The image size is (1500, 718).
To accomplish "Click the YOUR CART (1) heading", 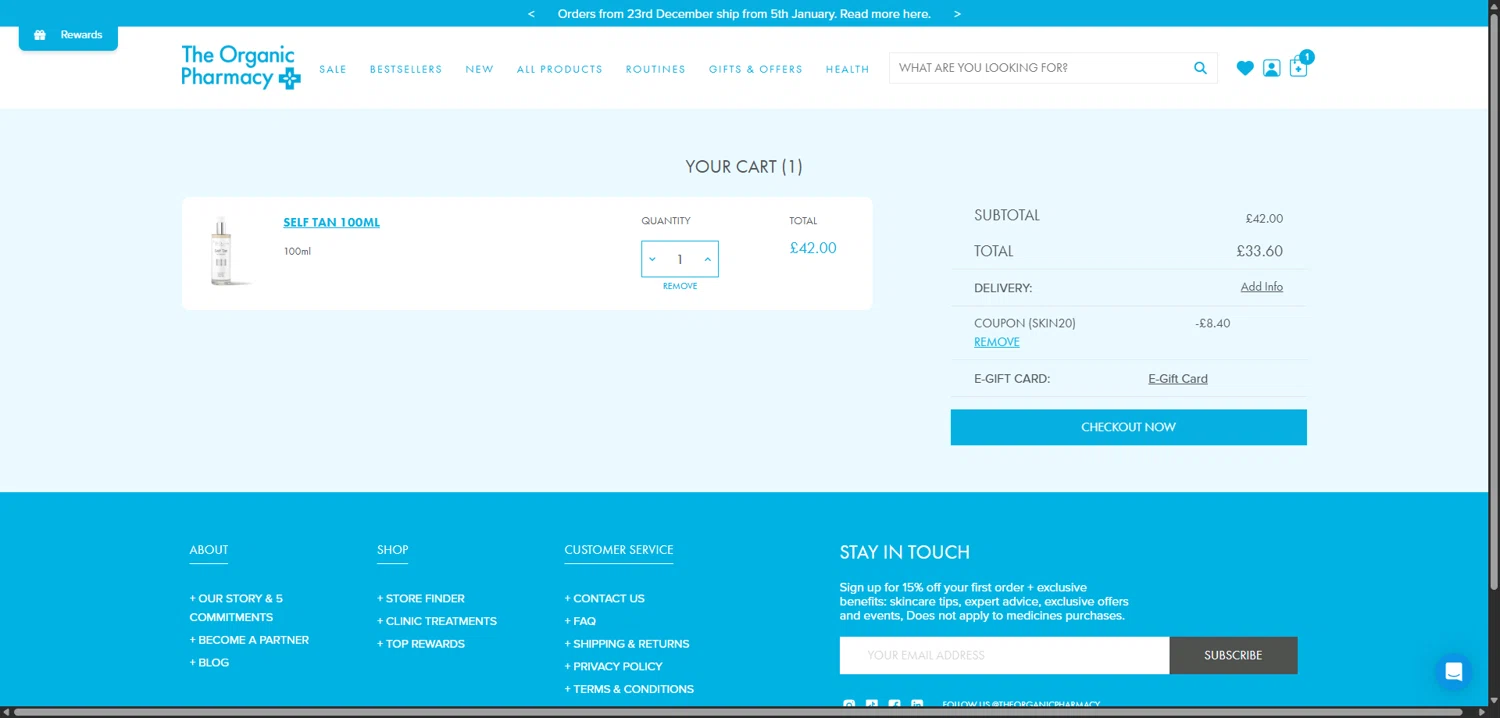I will (x=744, y=167).
